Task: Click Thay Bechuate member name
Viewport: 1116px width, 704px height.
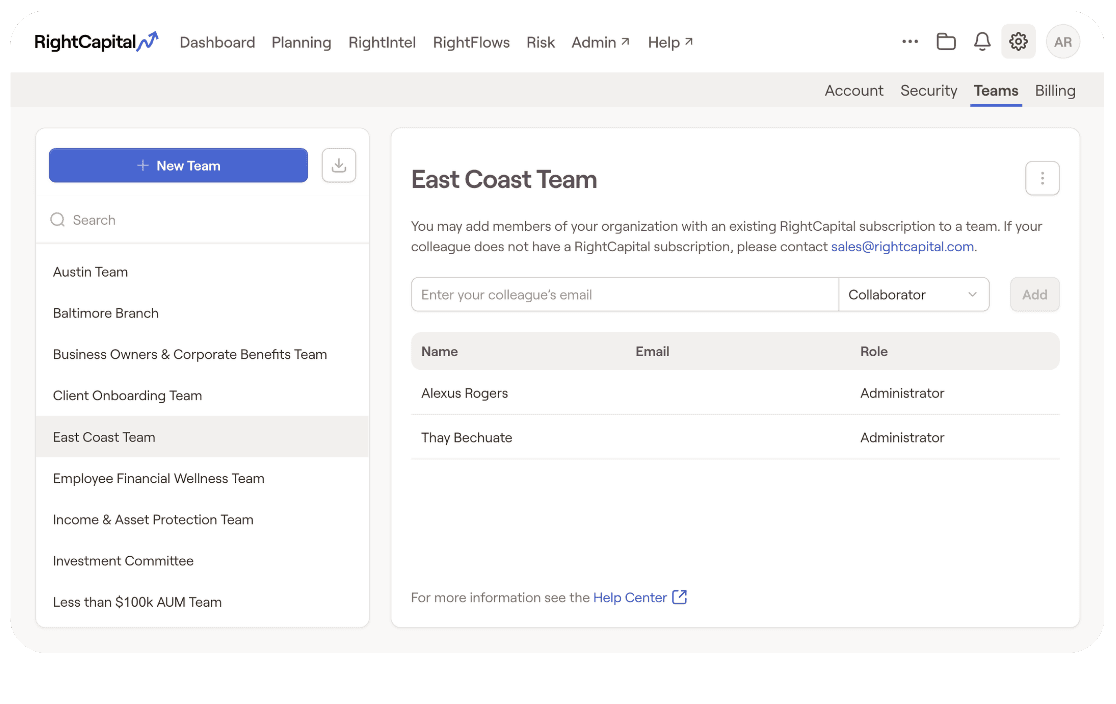Action: [466, 438]
